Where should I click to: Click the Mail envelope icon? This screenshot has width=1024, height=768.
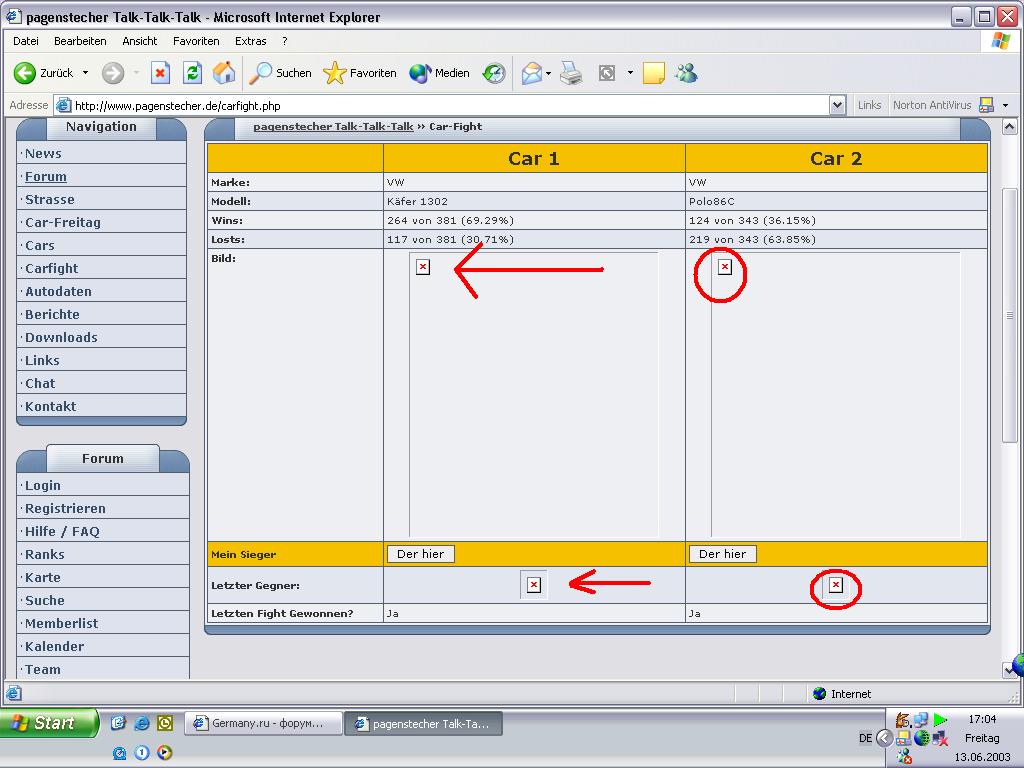[x=532, y=73]
